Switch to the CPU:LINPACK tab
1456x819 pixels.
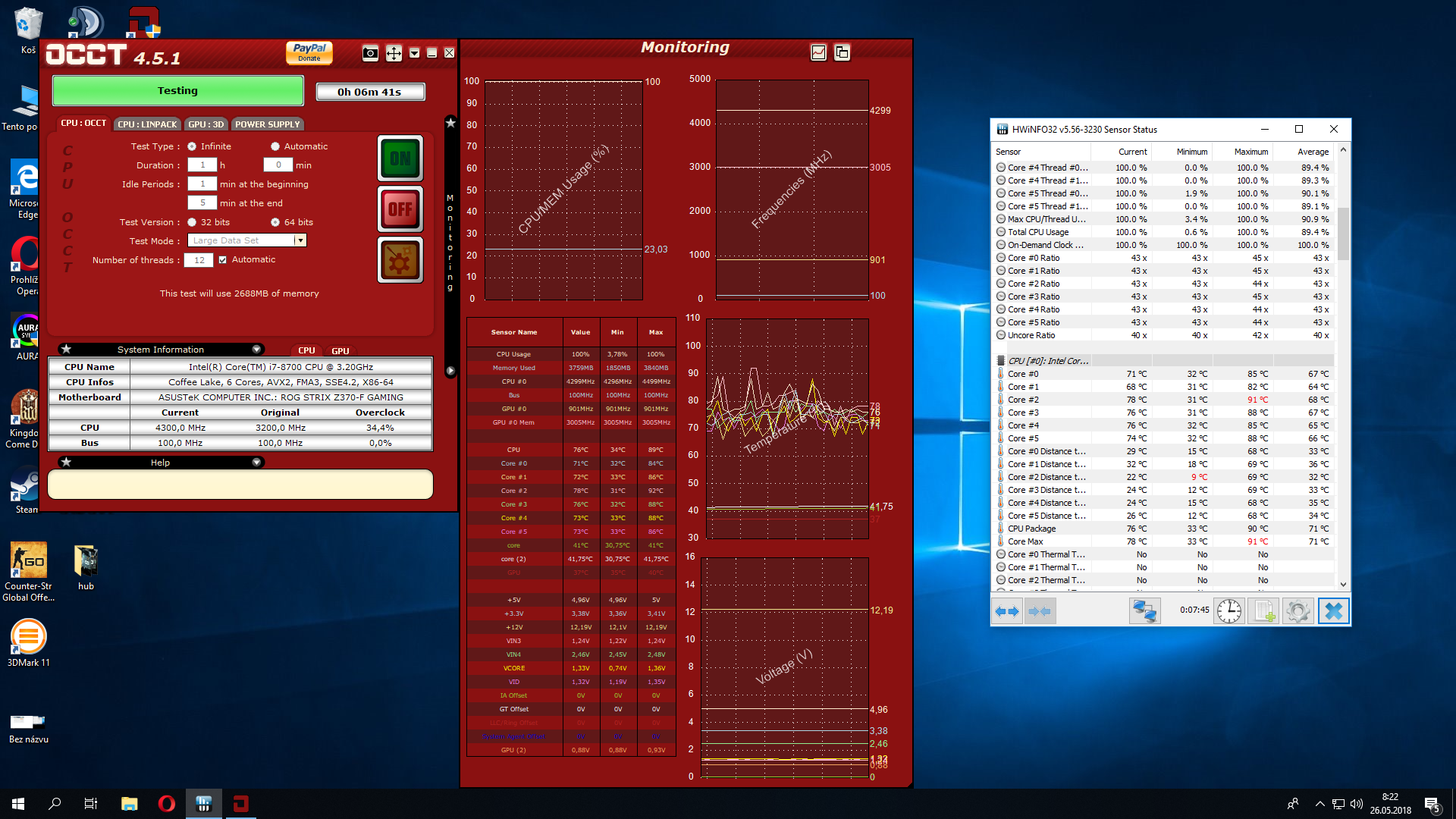coord(147,124)
